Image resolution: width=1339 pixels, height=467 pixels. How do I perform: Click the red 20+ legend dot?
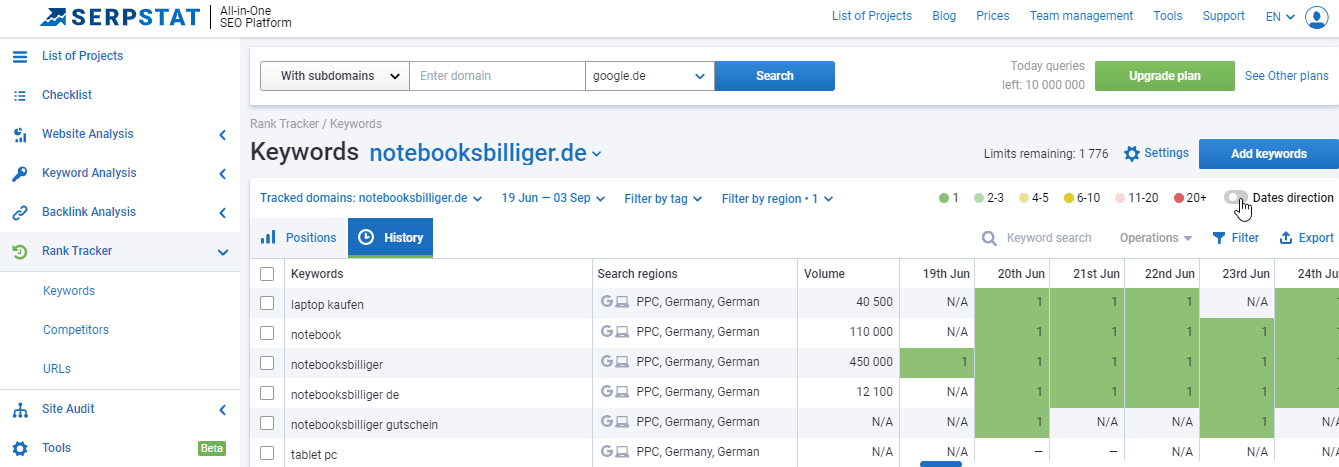pos(1179,198)
